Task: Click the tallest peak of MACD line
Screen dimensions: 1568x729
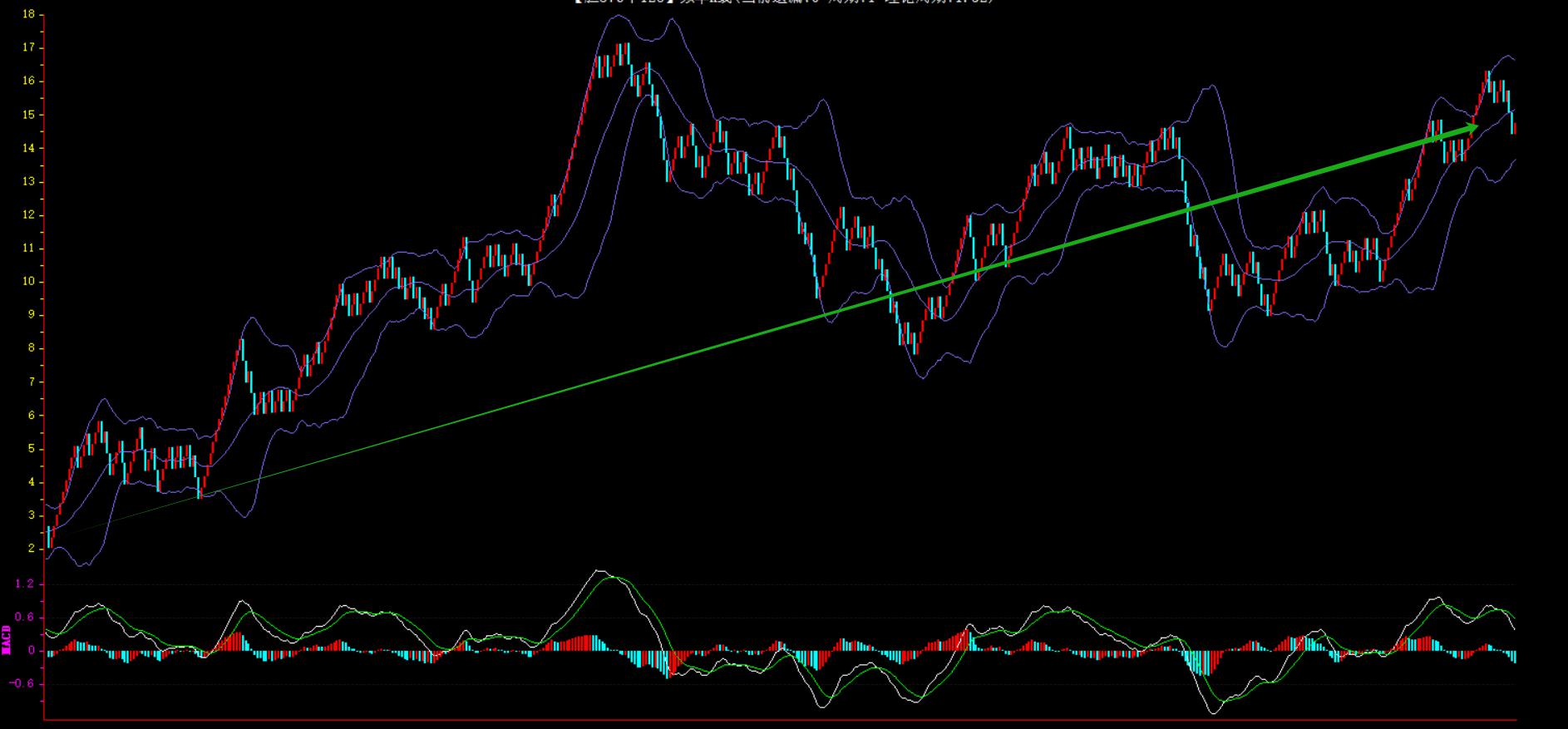Action: [599, 571]
